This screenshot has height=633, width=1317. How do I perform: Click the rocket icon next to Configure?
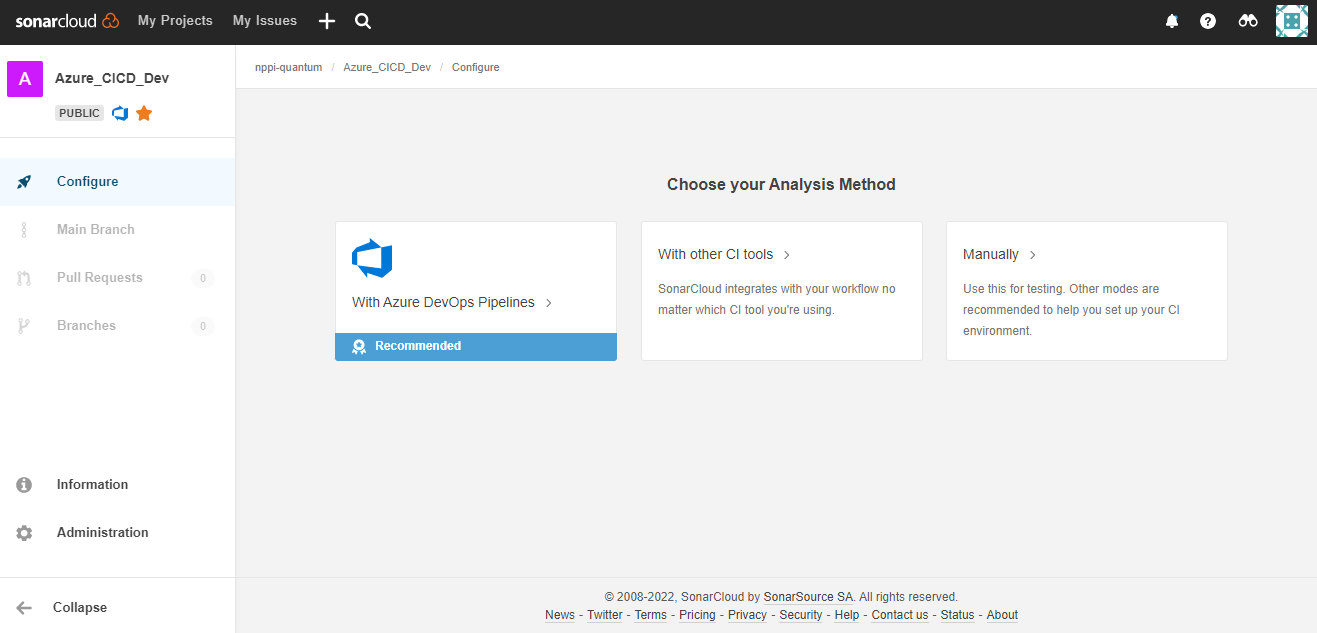point(24,182)
